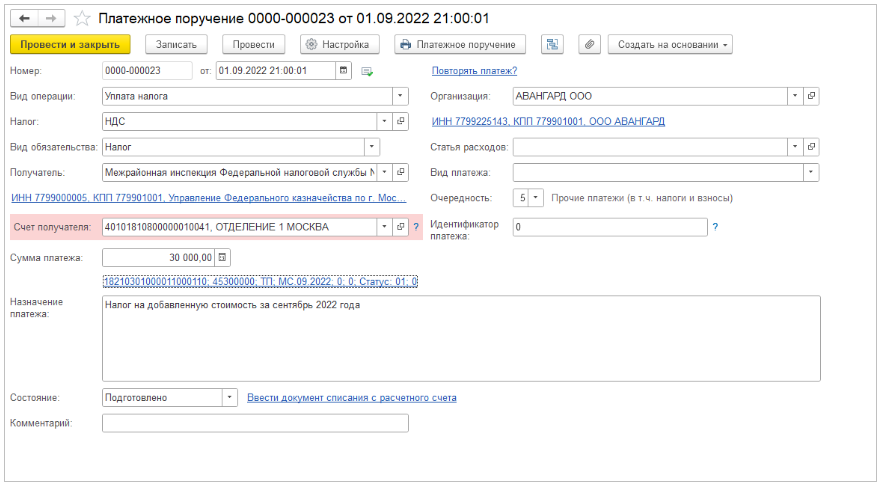Image resolution: width=882 pixels, height=489 pixels.
Task: Open document postings and movements icon
Action: (x=552, y=44)
